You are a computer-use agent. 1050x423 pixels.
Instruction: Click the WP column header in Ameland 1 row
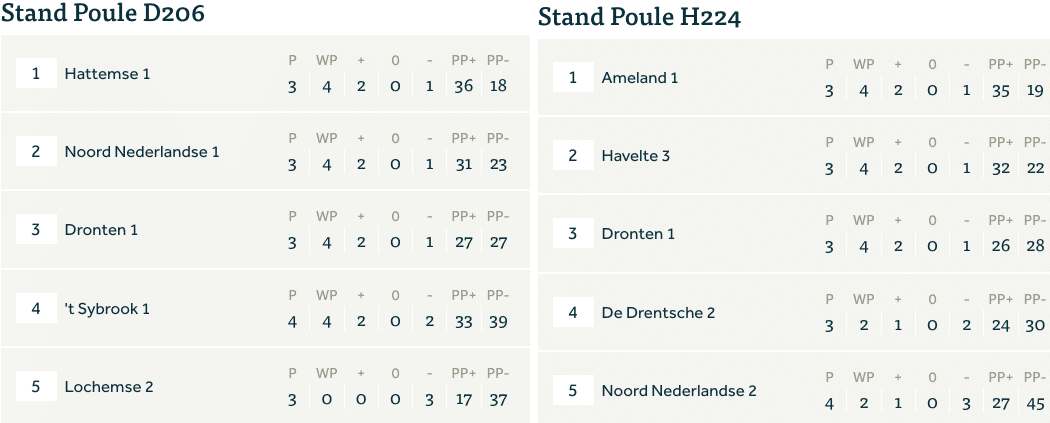click(x=863, y=64)
